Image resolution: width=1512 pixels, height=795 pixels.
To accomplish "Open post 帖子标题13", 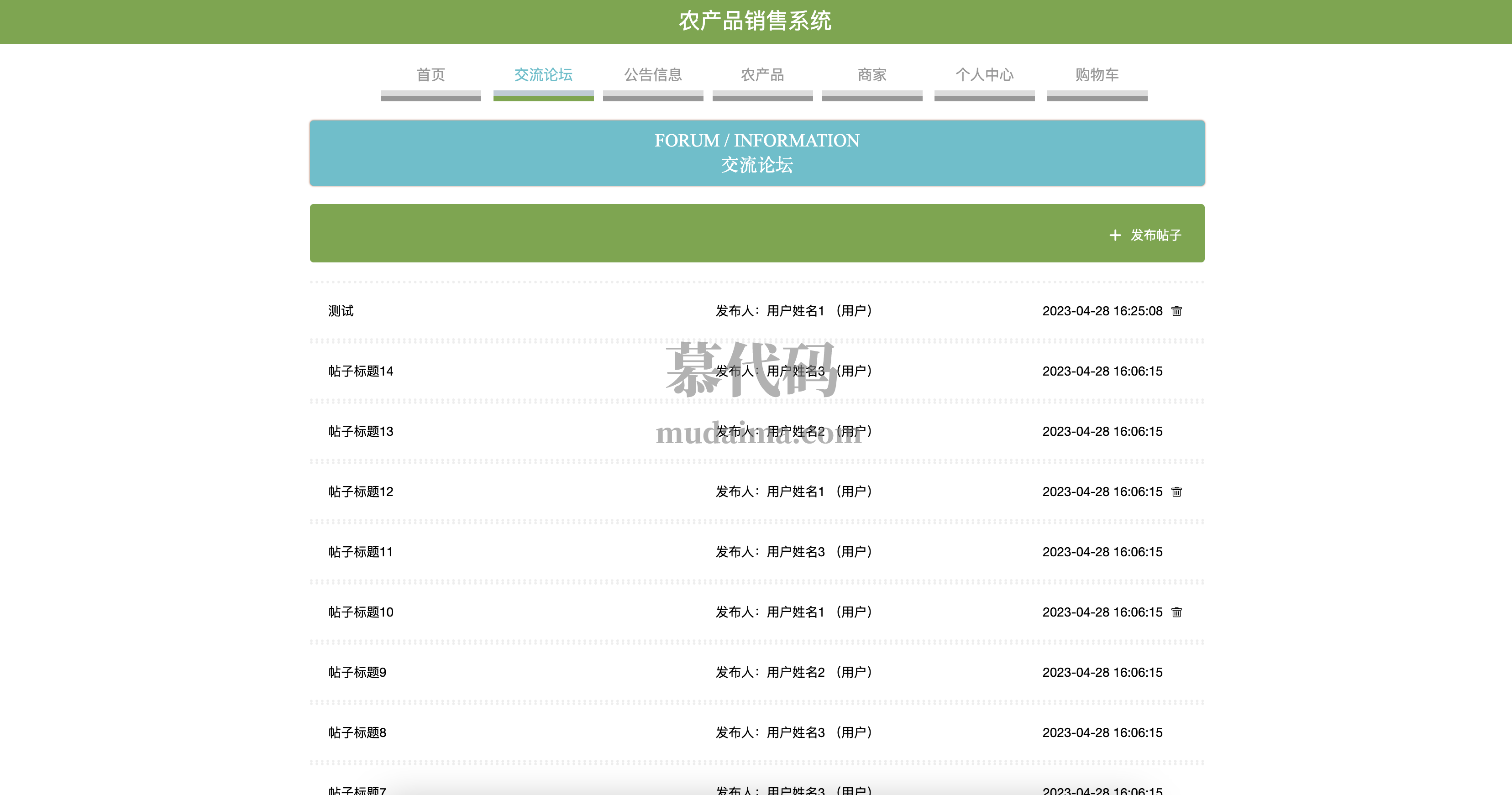I will pos(360,432).
